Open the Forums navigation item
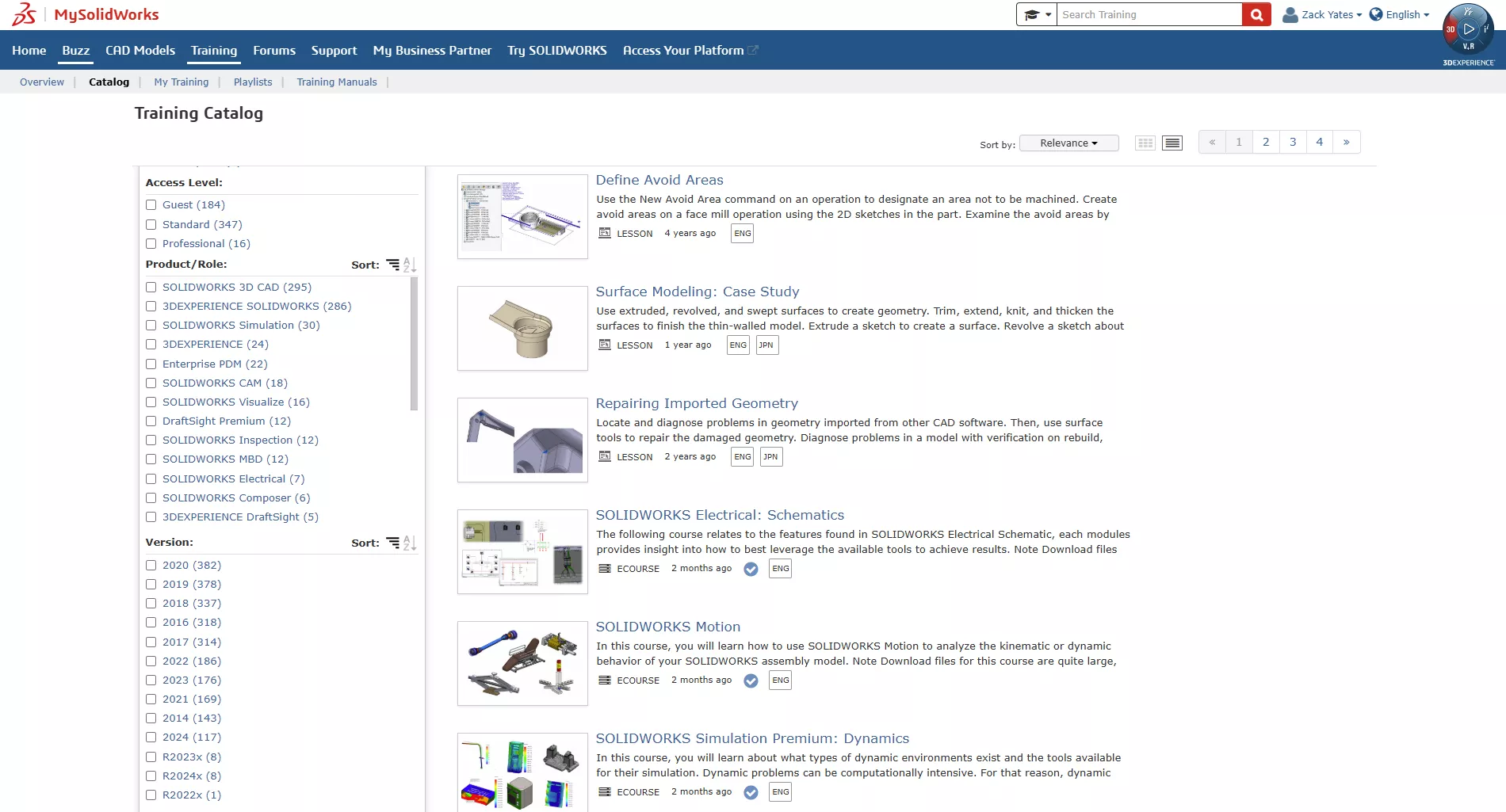 coord(274,50)
